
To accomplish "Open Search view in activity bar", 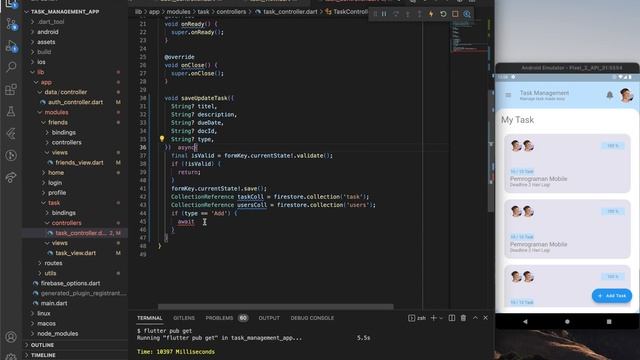I will 11,67.
